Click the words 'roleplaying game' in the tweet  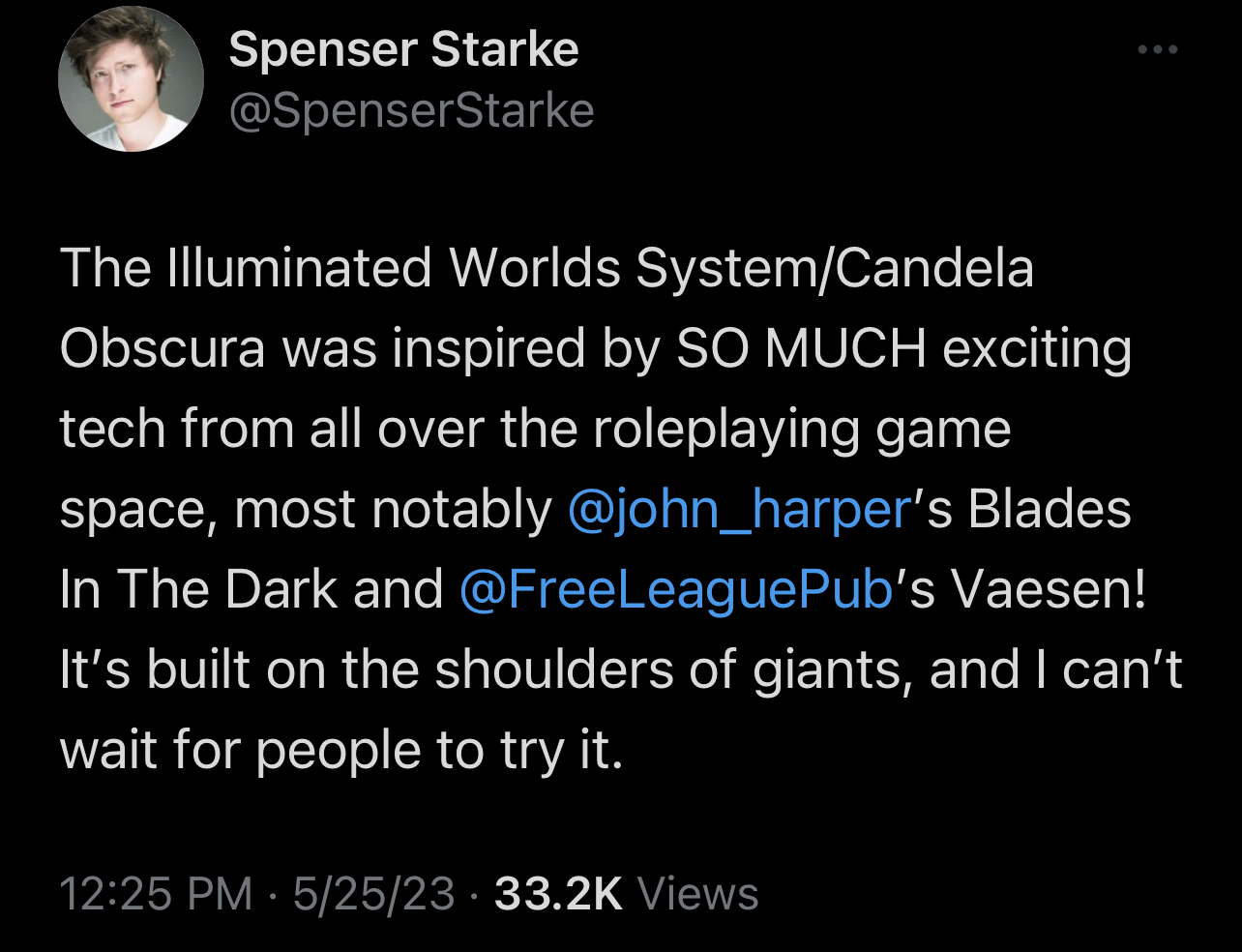click(802, 429)
